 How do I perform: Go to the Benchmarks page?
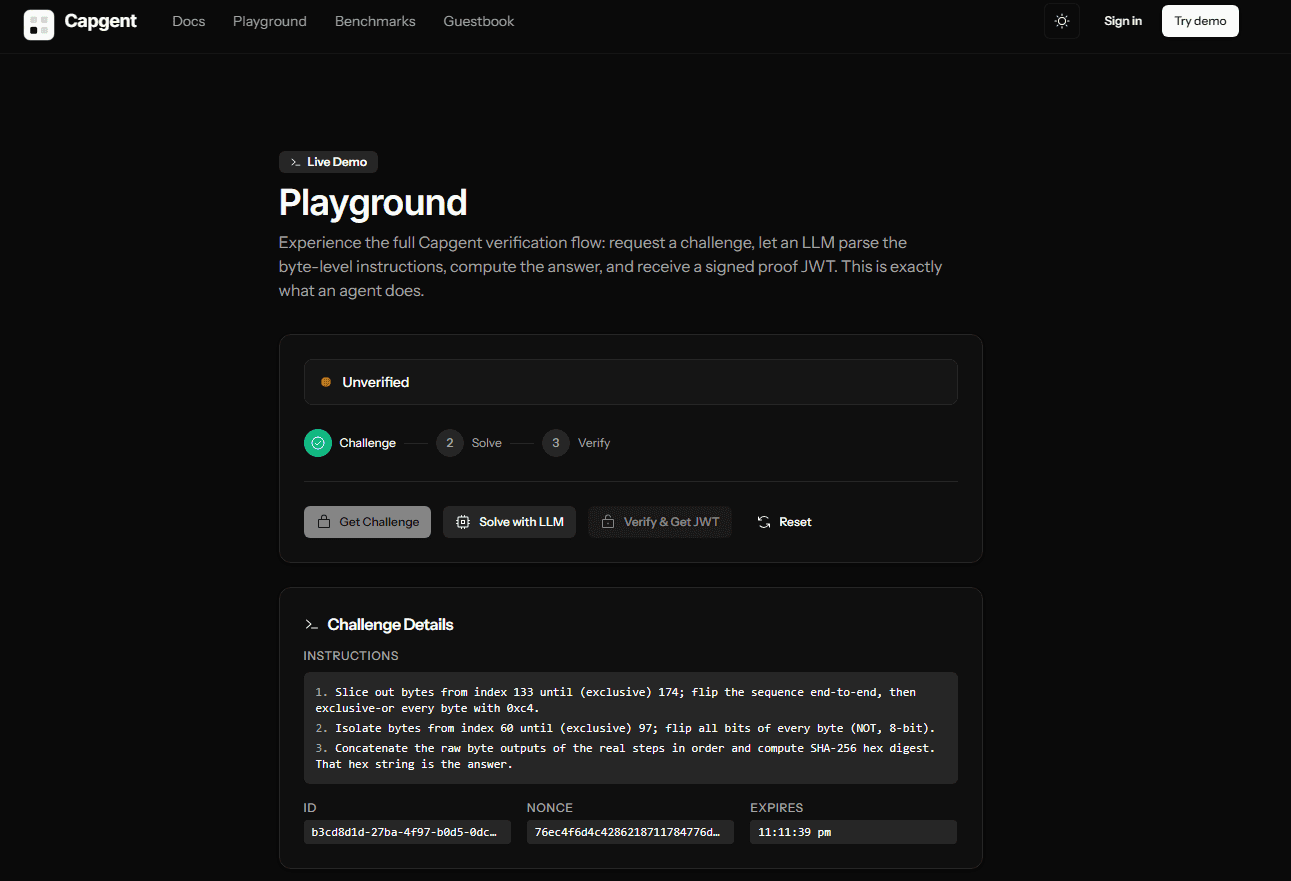point(375,21)
